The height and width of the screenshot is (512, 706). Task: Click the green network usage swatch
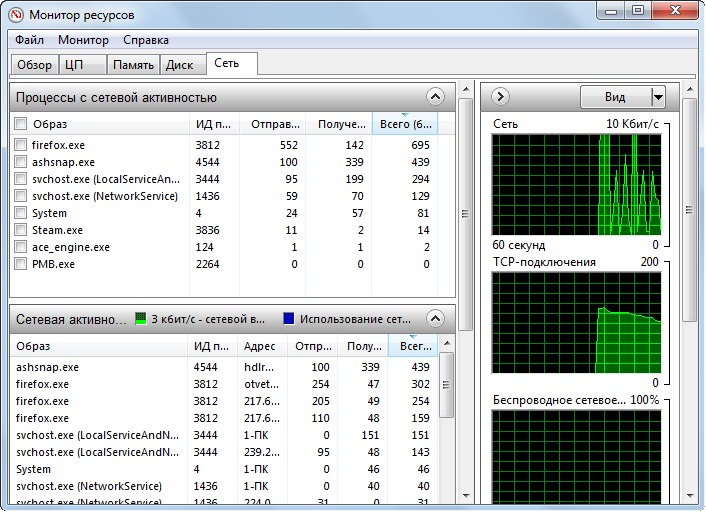(141, 319)
